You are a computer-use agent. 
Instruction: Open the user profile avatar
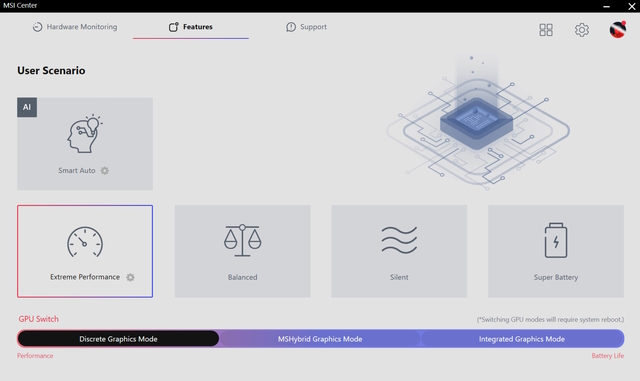618,29
